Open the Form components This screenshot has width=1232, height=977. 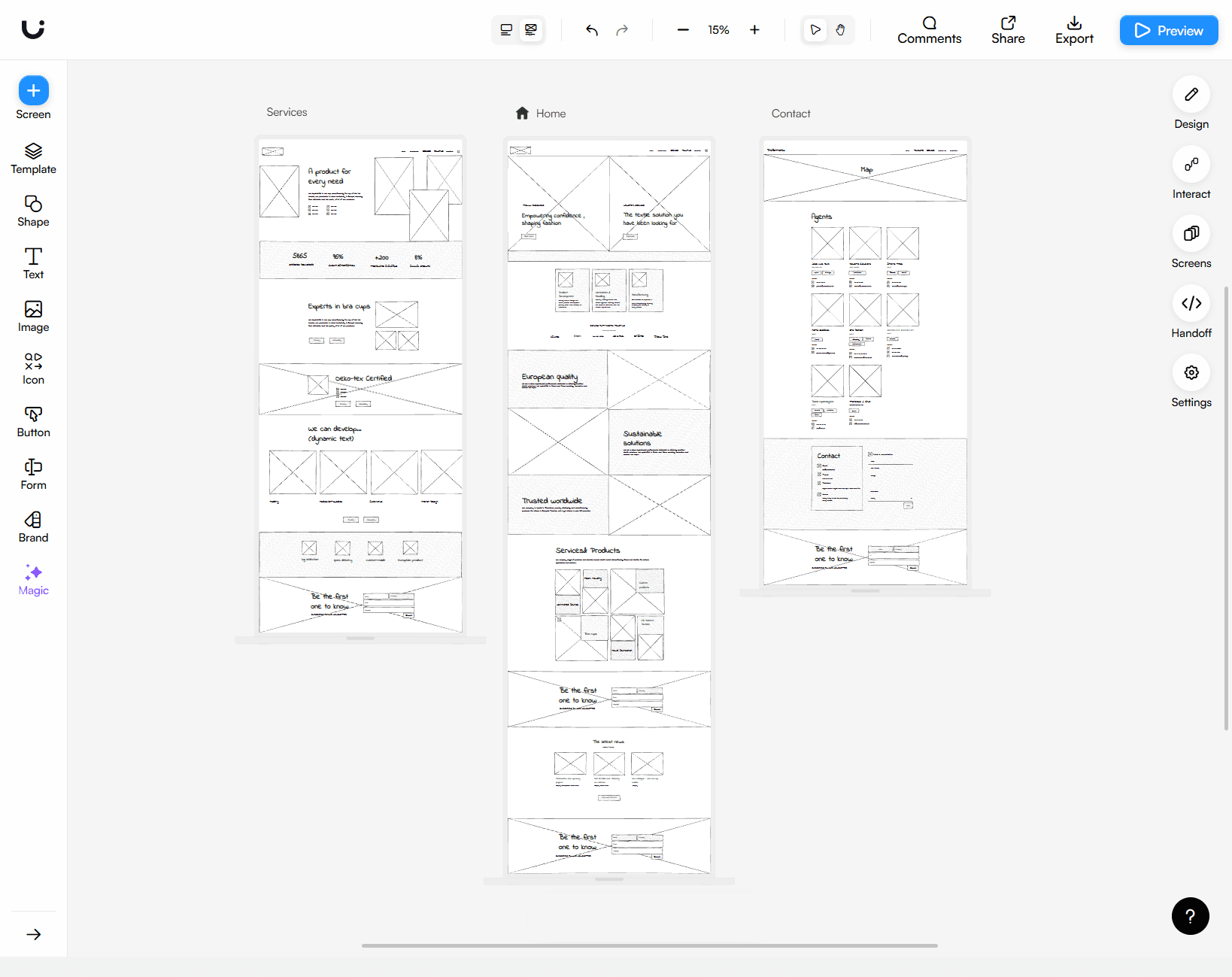pyautogui.click(x=33, y=474)
